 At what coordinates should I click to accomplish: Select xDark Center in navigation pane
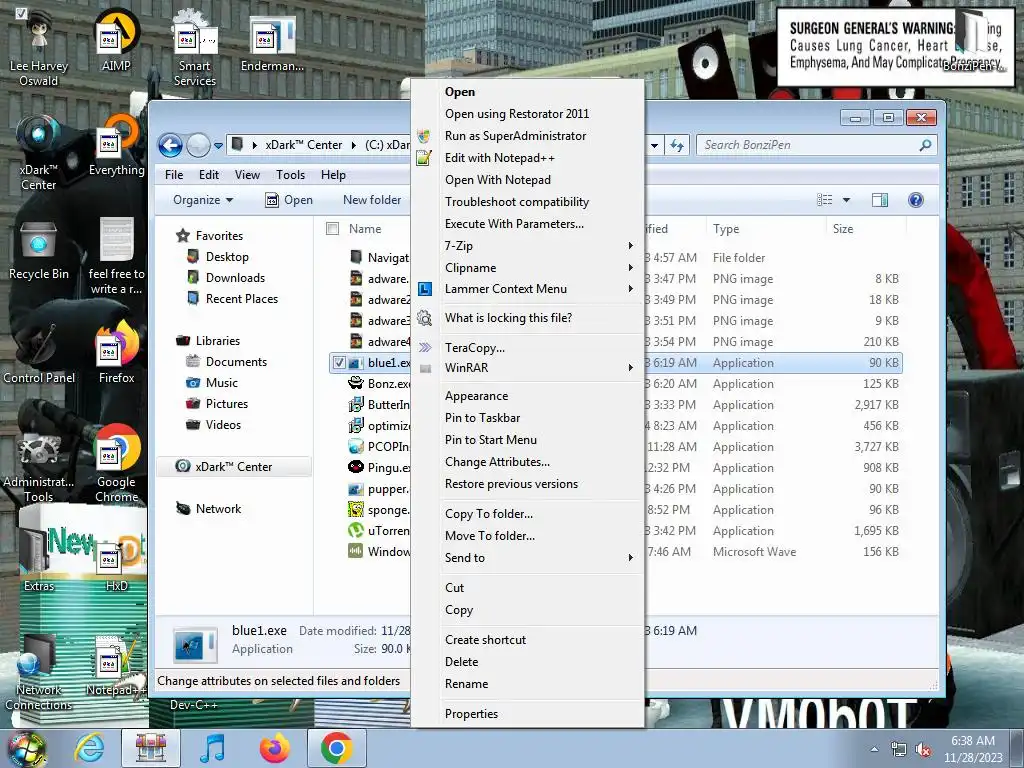[x=233, y=467]
